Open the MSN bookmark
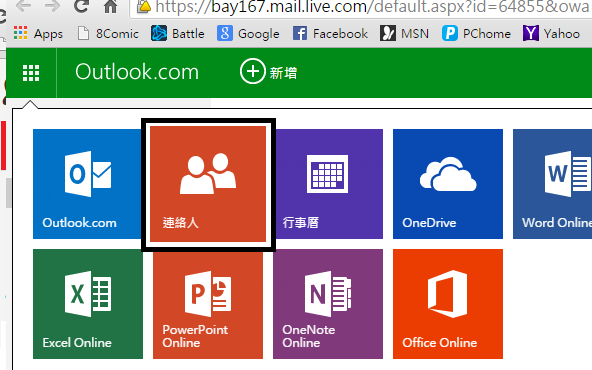Viewport: 592px width, 370px height. tap(404, 34)
